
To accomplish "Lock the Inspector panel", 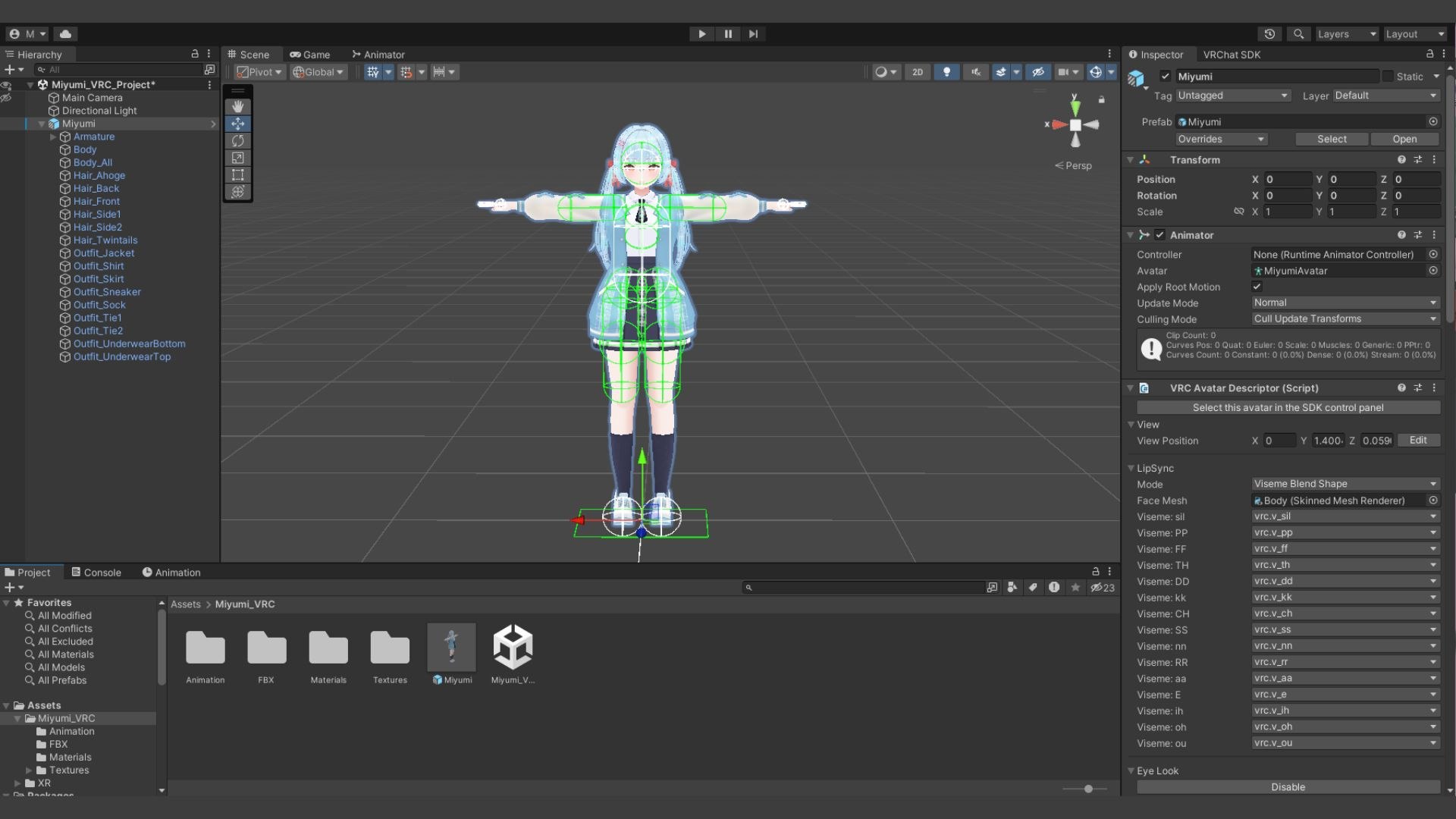I will coord(1429,54).
